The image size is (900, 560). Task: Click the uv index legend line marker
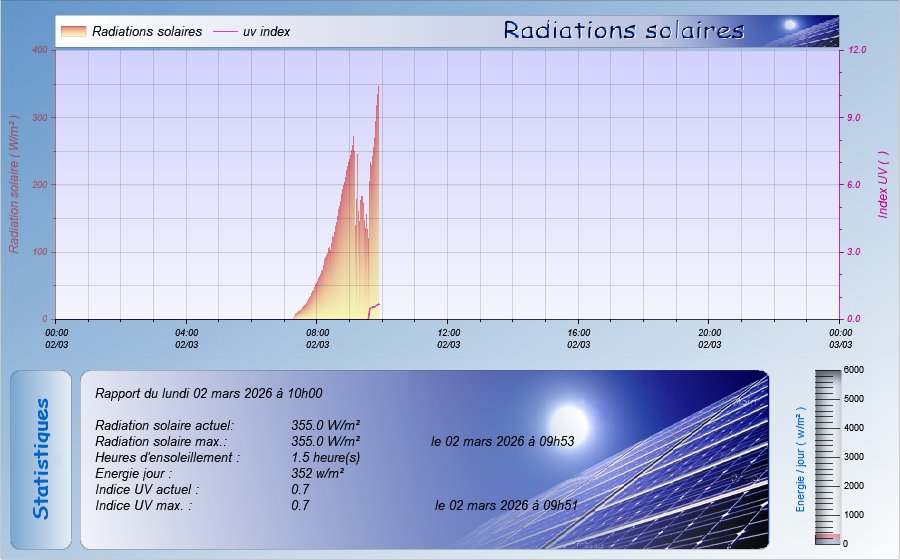pyautogui.click(x=225, y=32)
